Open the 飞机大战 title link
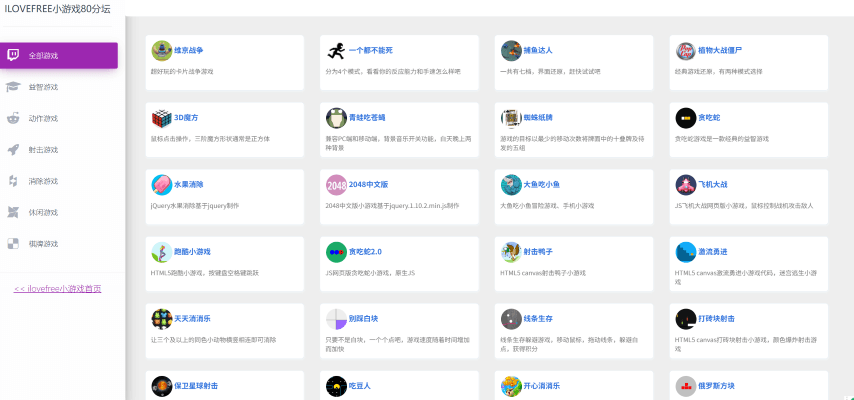854x400 pixels. coord(713,185)
